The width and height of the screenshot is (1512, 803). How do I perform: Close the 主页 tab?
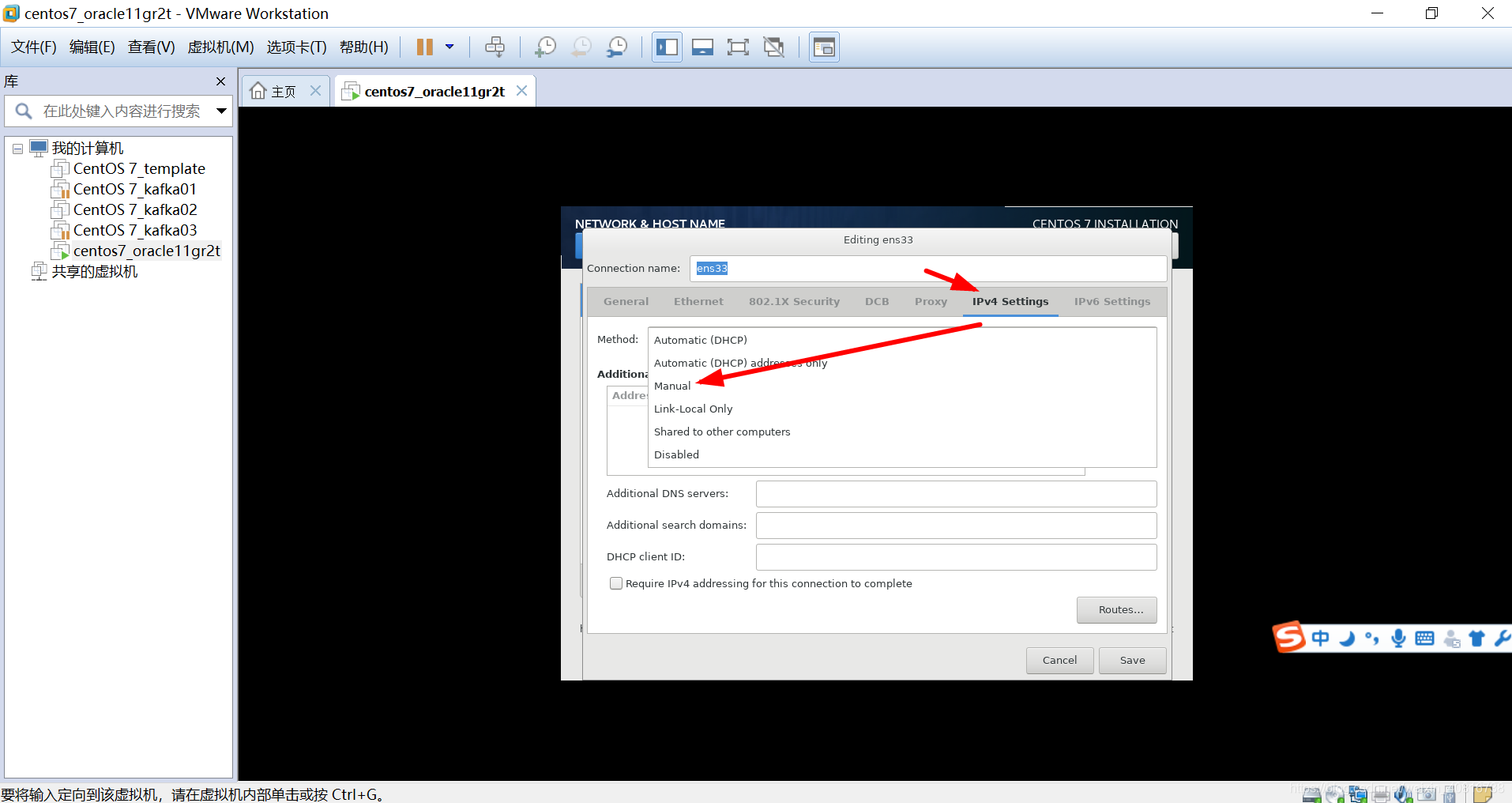[315, 91]
